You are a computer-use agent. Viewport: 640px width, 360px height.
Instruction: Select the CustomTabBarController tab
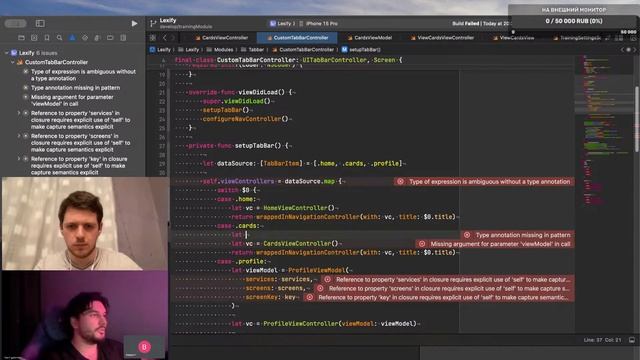[298, 38]
